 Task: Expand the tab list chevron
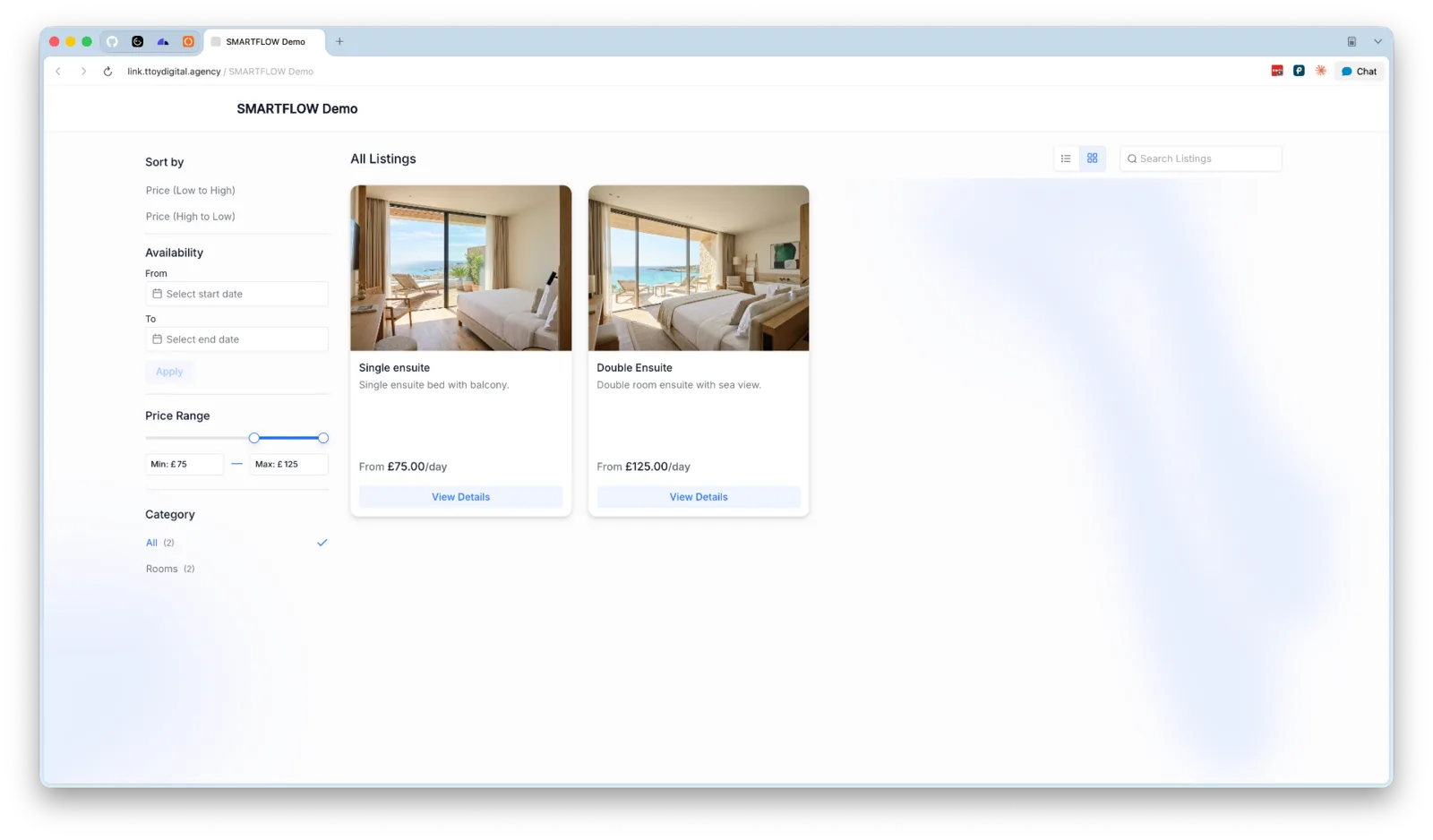(1377, 41)
